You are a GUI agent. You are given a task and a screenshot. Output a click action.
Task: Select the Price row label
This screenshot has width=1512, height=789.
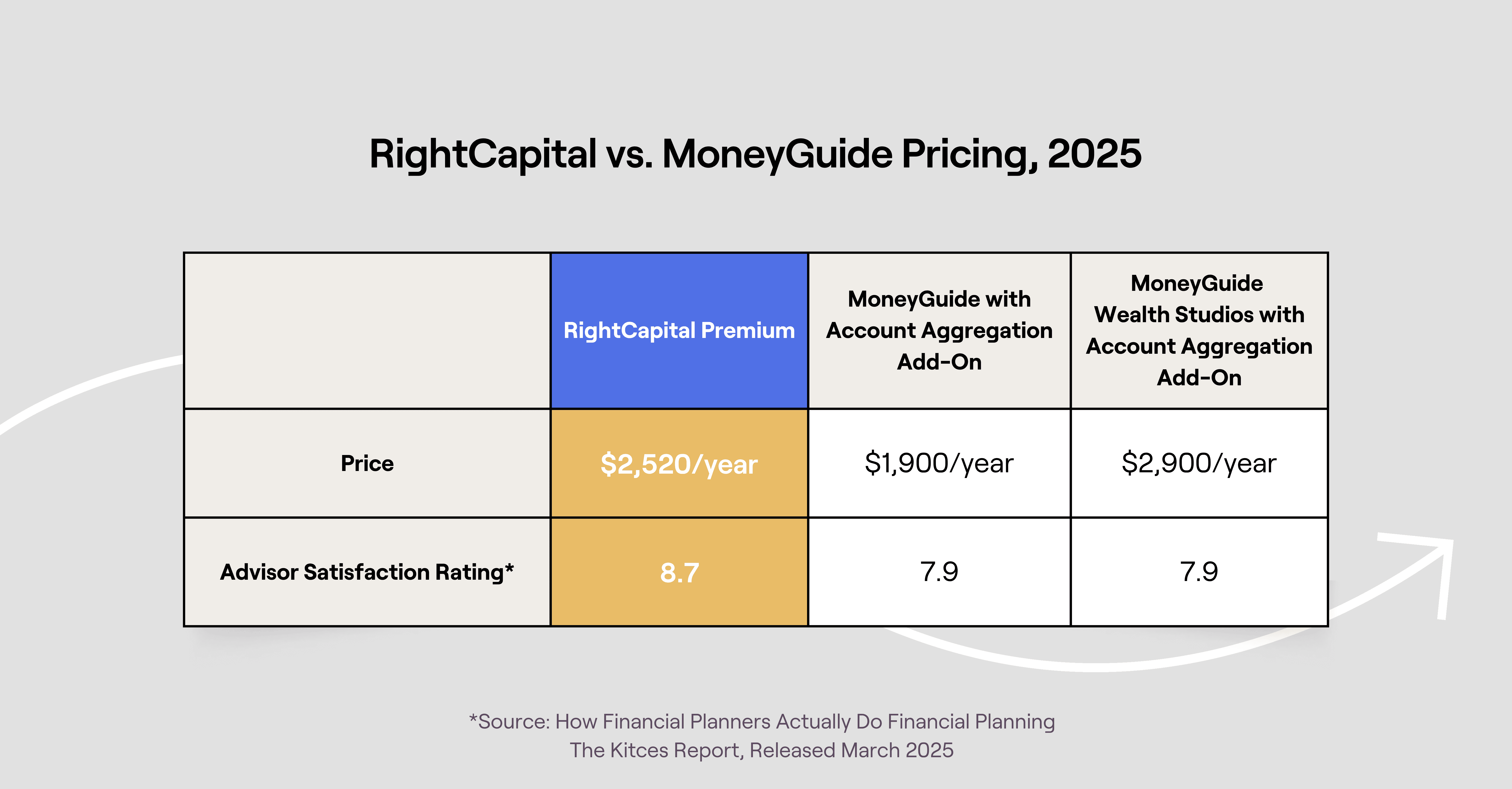pos(367,463)
